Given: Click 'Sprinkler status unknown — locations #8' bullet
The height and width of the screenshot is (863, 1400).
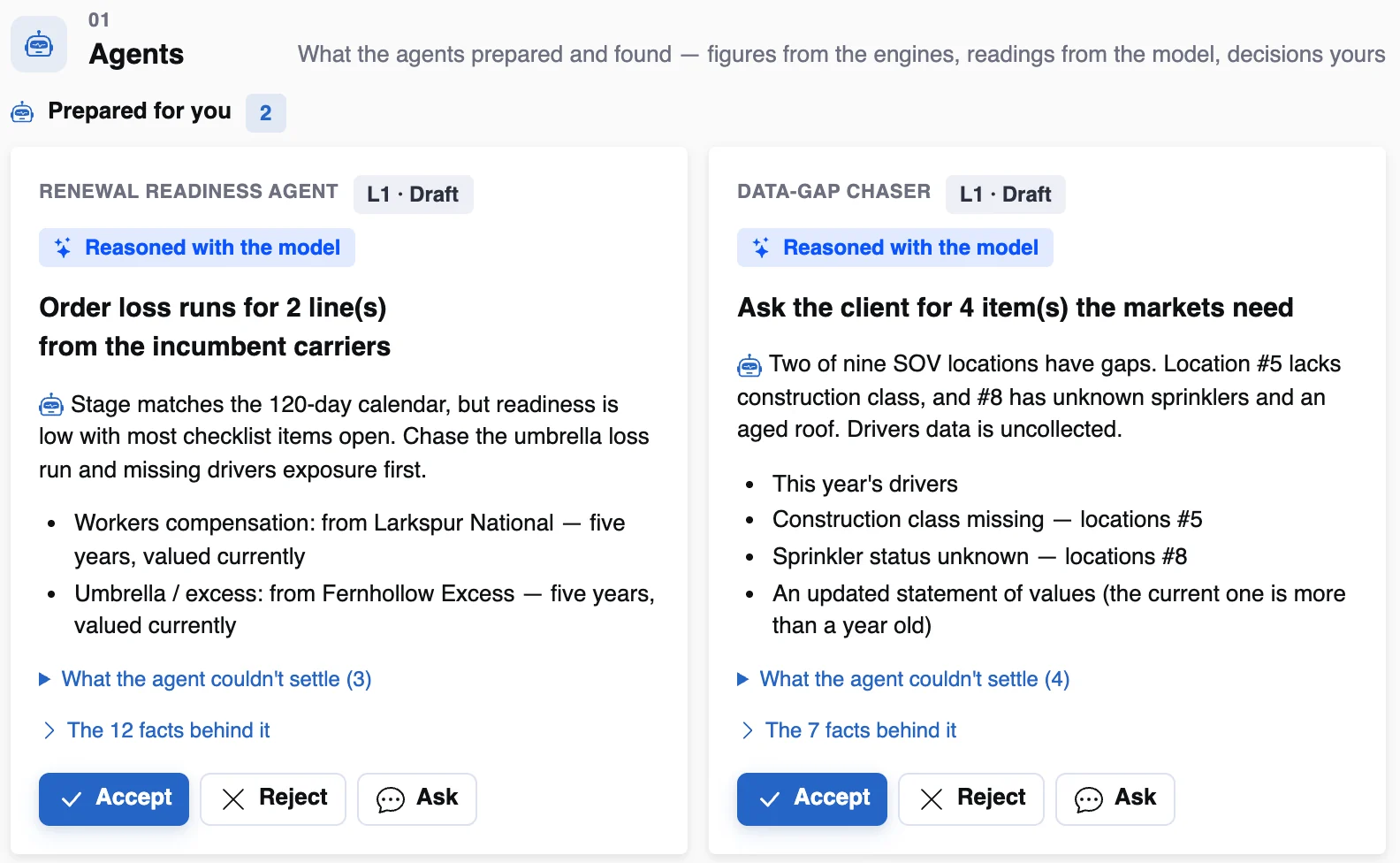Looking at the screenshot, I should pos(980,556).
